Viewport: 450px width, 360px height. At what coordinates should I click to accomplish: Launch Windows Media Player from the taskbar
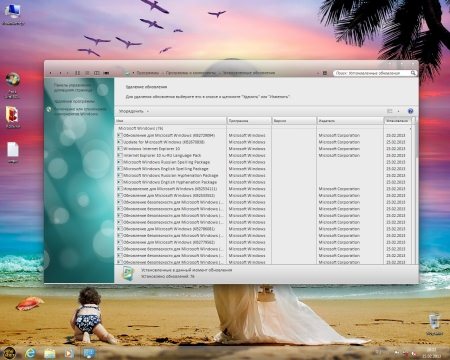69,353
